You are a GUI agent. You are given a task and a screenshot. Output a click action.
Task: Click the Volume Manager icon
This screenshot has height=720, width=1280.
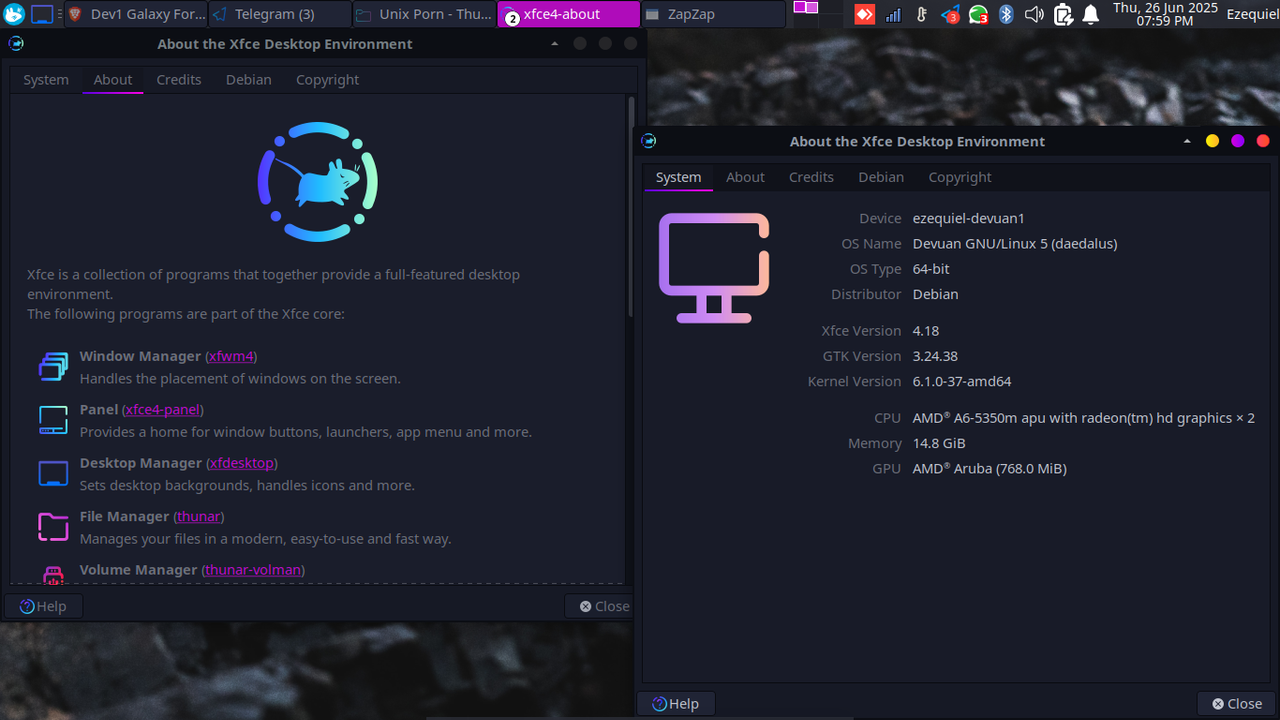coord(53,574)
